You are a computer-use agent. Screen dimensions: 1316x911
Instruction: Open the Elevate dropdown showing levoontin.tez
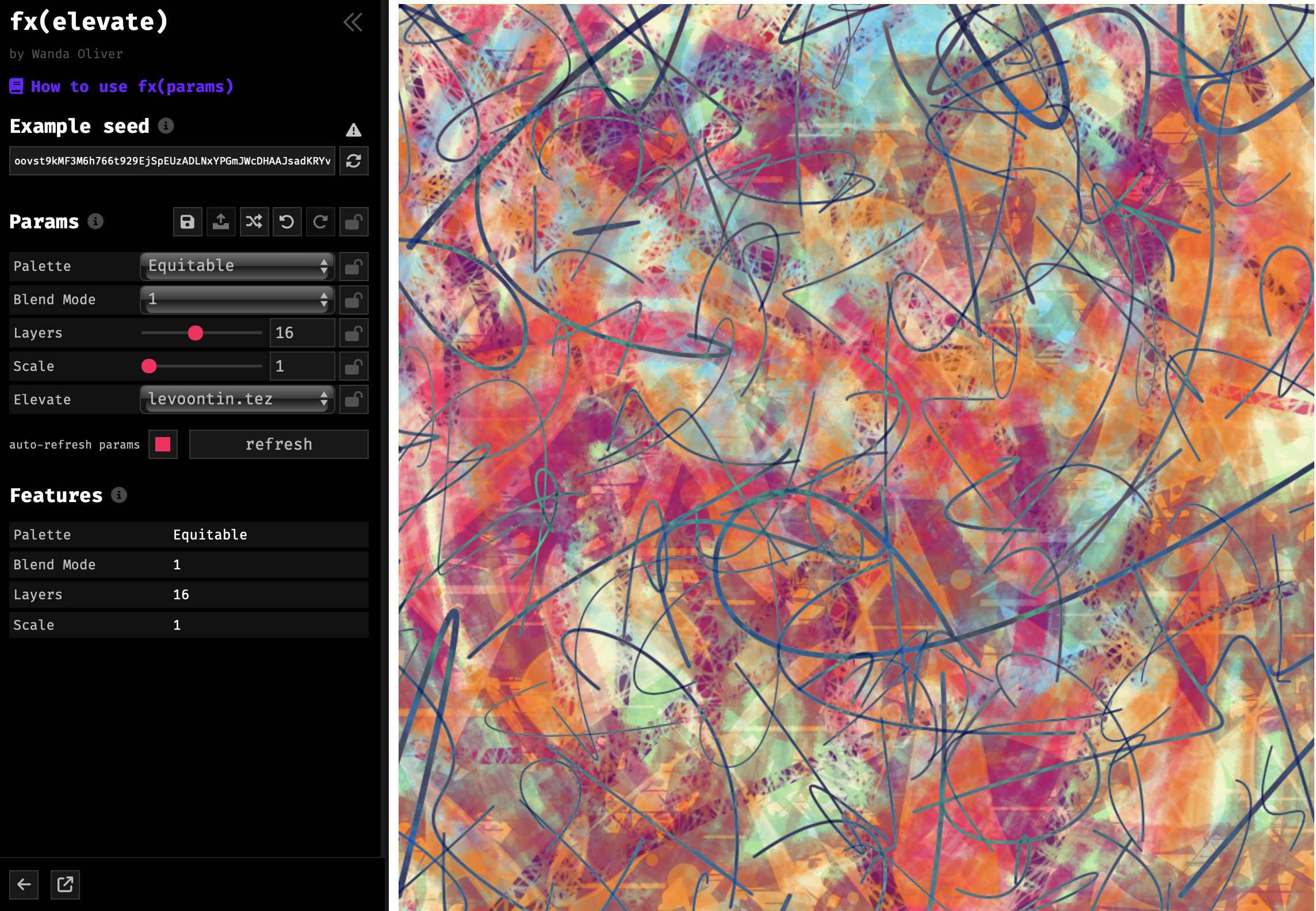[238, 399]
